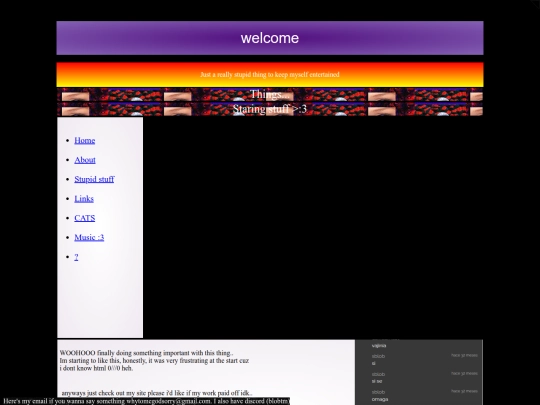Open the About page link
The height and width of the screenshot is (405, 540).
click(x=85, y=160)
